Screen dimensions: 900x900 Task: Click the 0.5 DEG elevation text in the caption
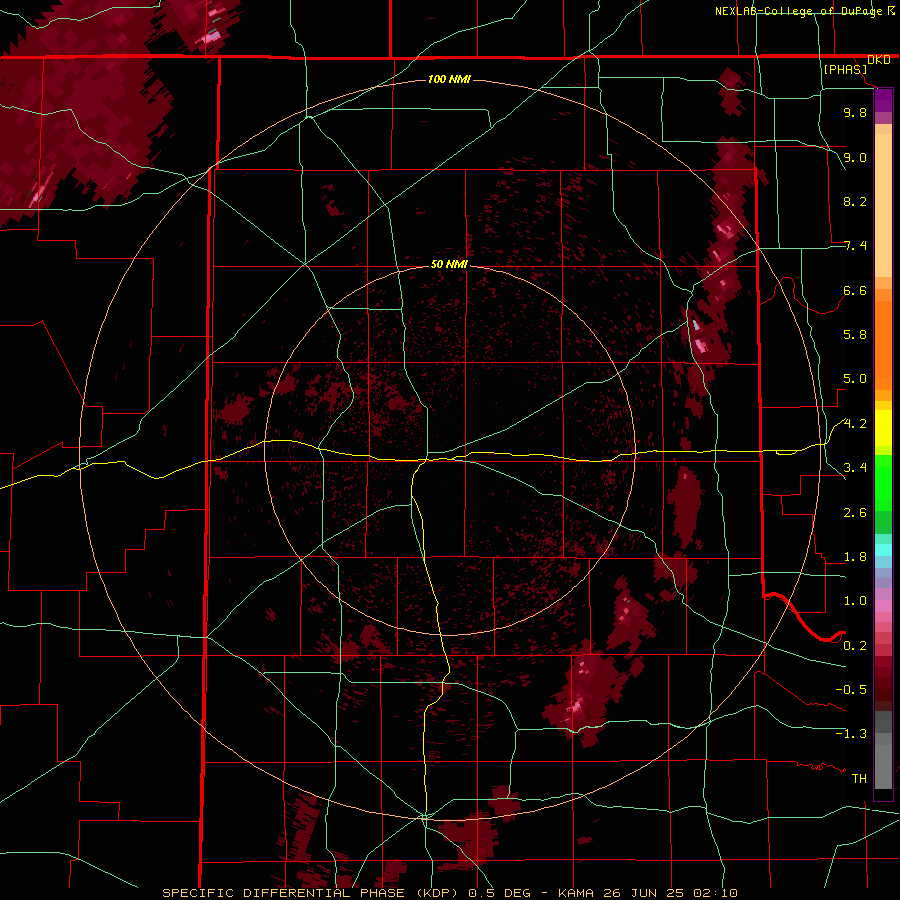498,893
